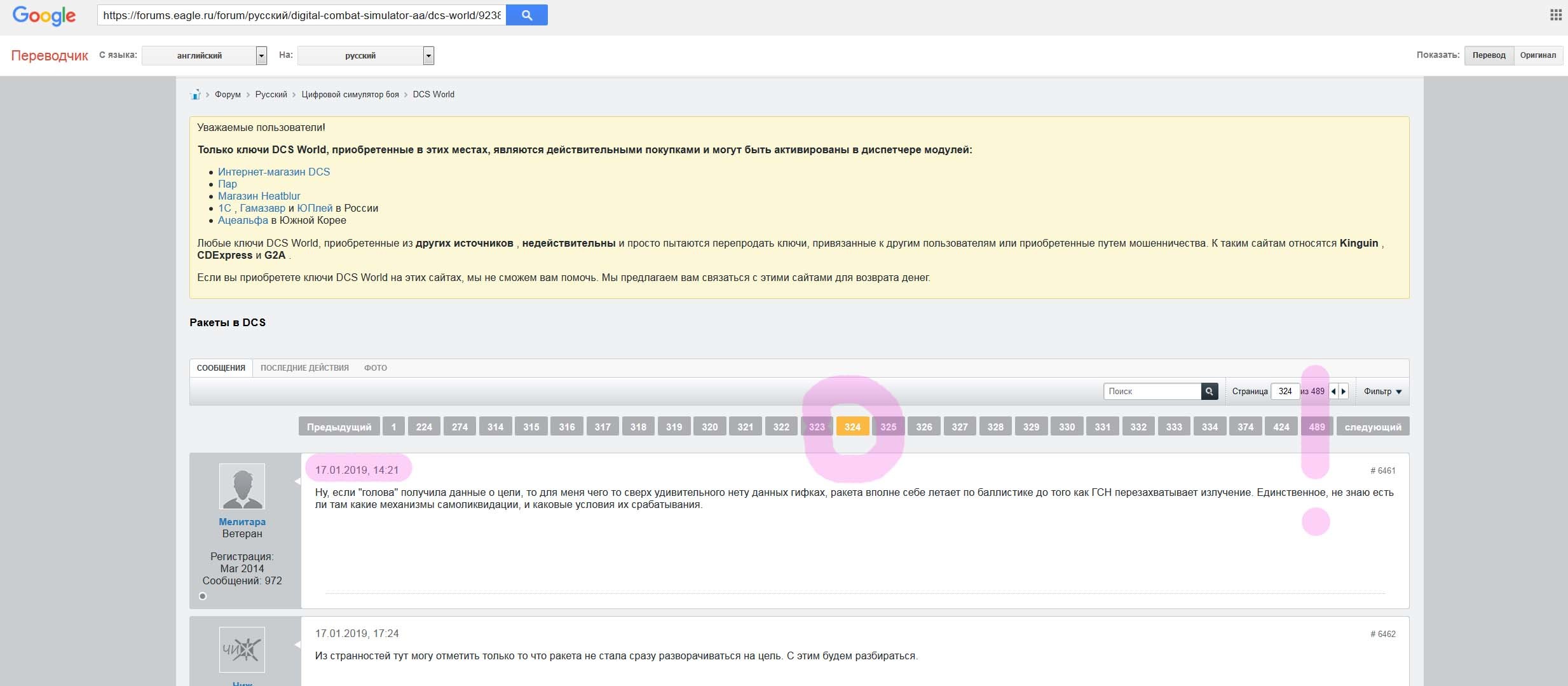Click the post date 17.01.2019, 14:21
Screen dimensions: 1568x686
(x=357, y=470)
